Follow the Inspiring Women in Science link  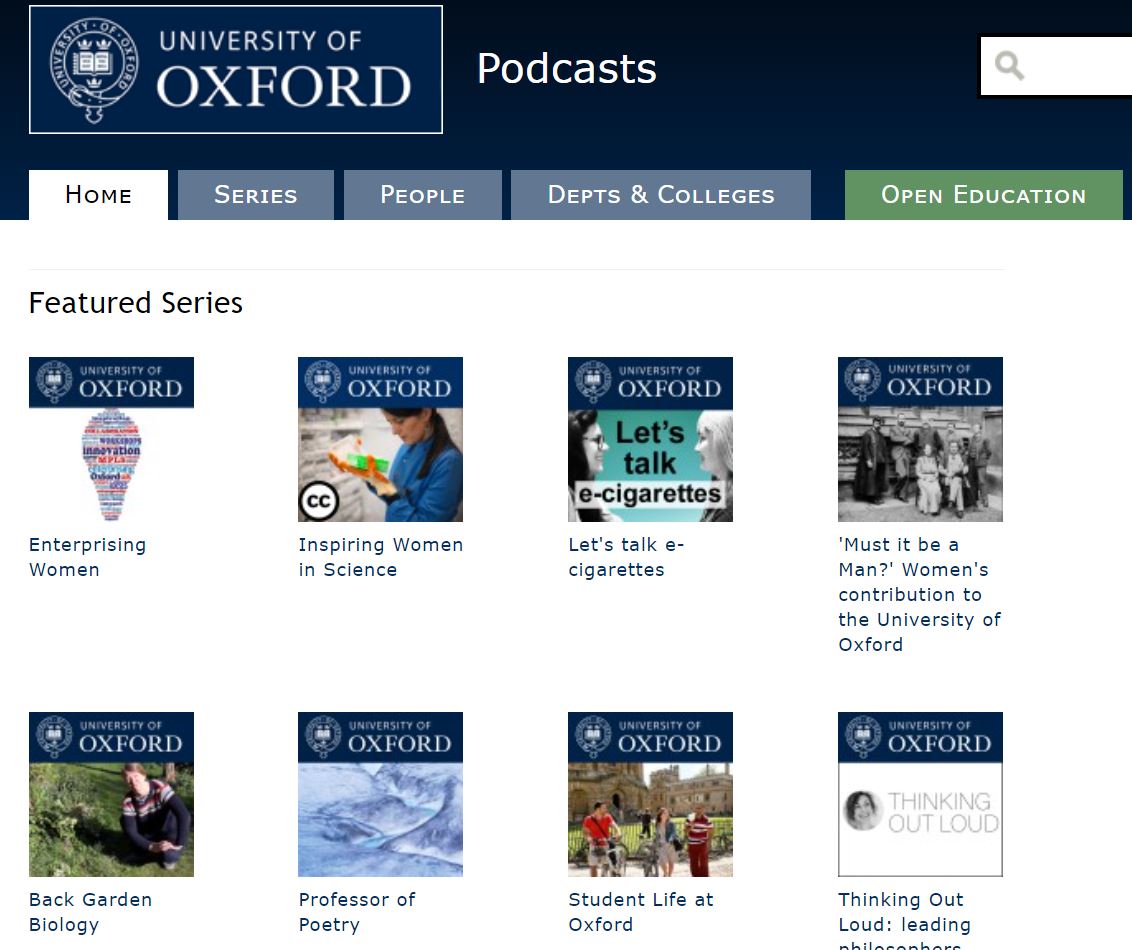point(380,557)
